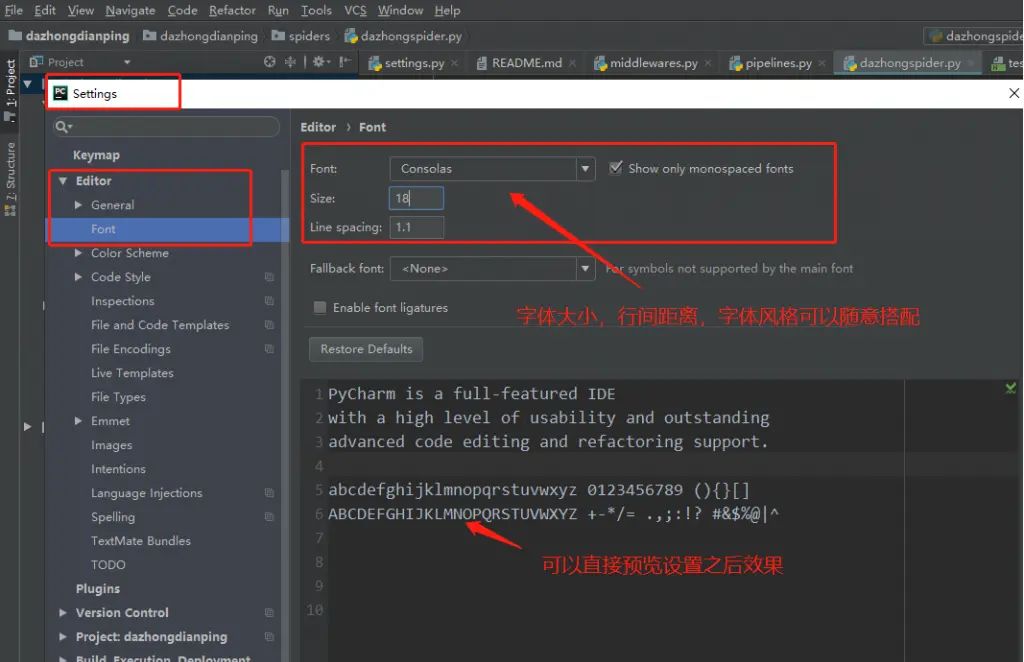
Task: Select Live Templates setting
Action: click(132, 373)
